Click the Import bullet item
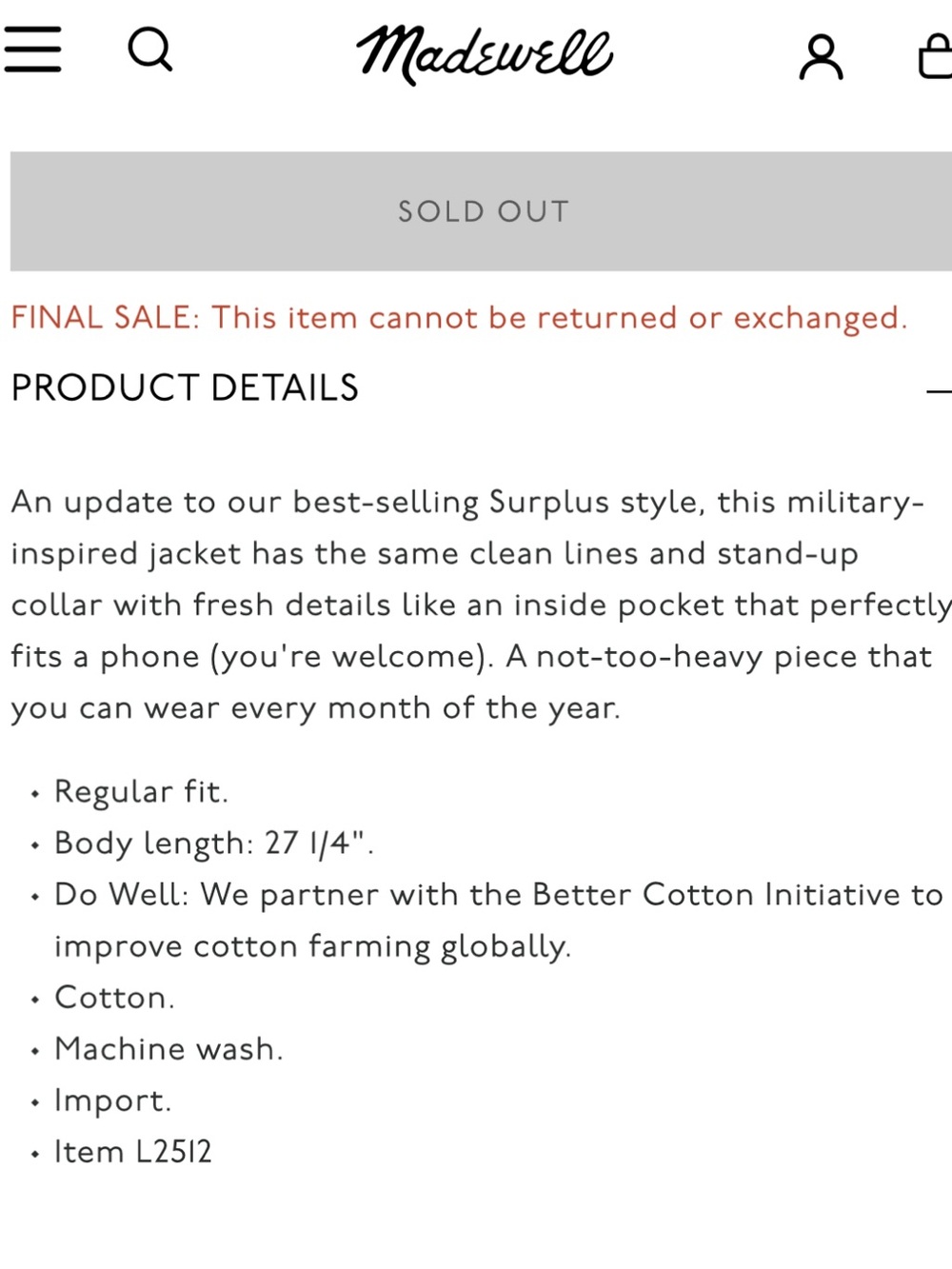The image size is (952, 1269). [x=112, y=1100]
